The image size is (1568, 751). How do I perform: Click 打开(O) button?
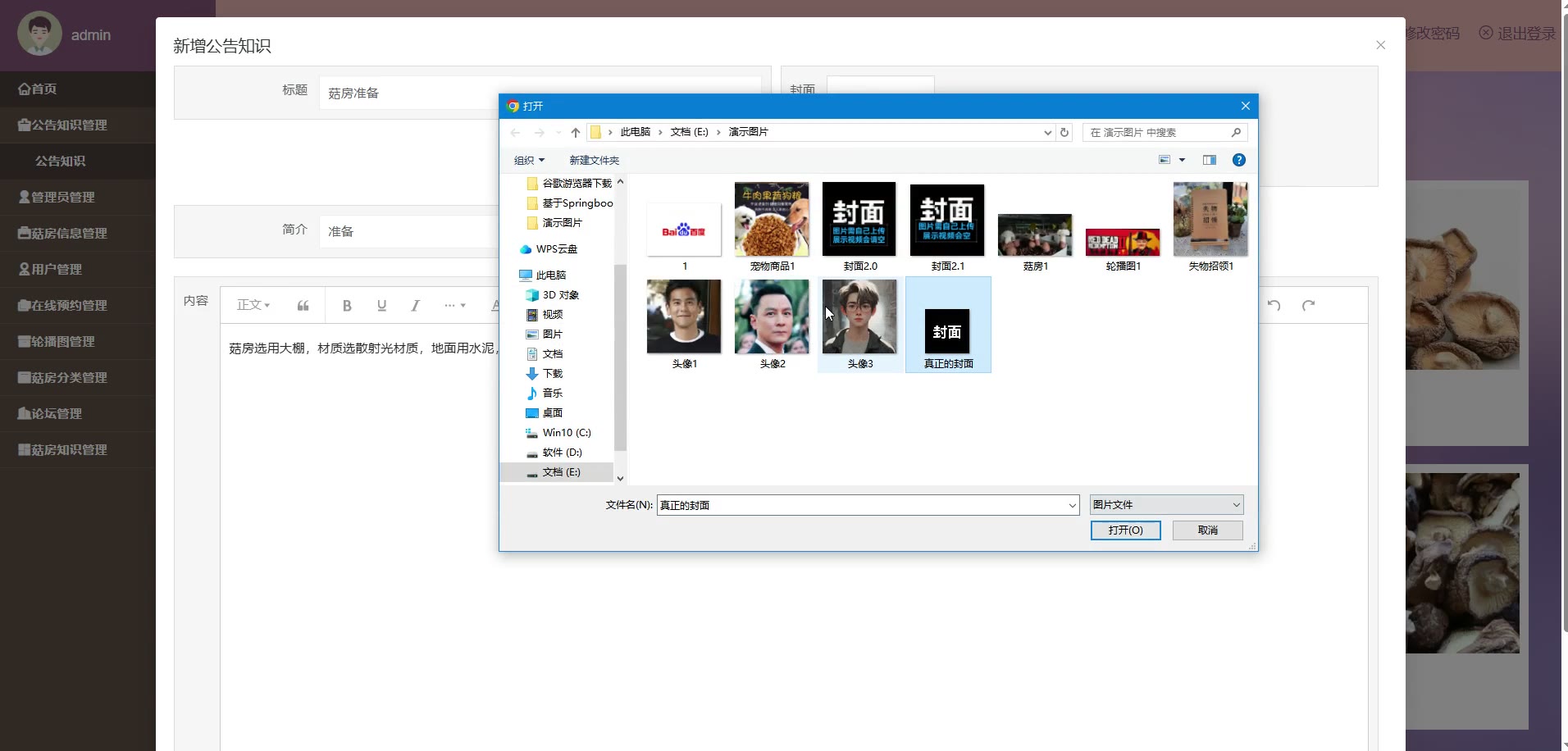coord(1125,530)
